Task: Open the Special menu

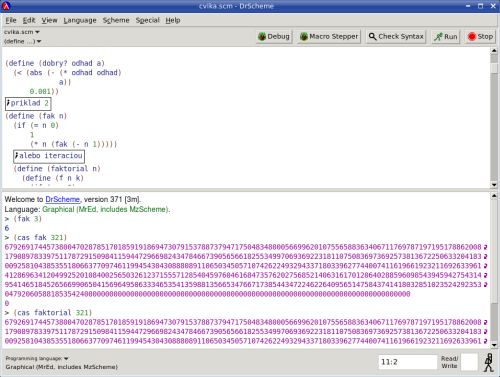Action: (x=147, y=20)
